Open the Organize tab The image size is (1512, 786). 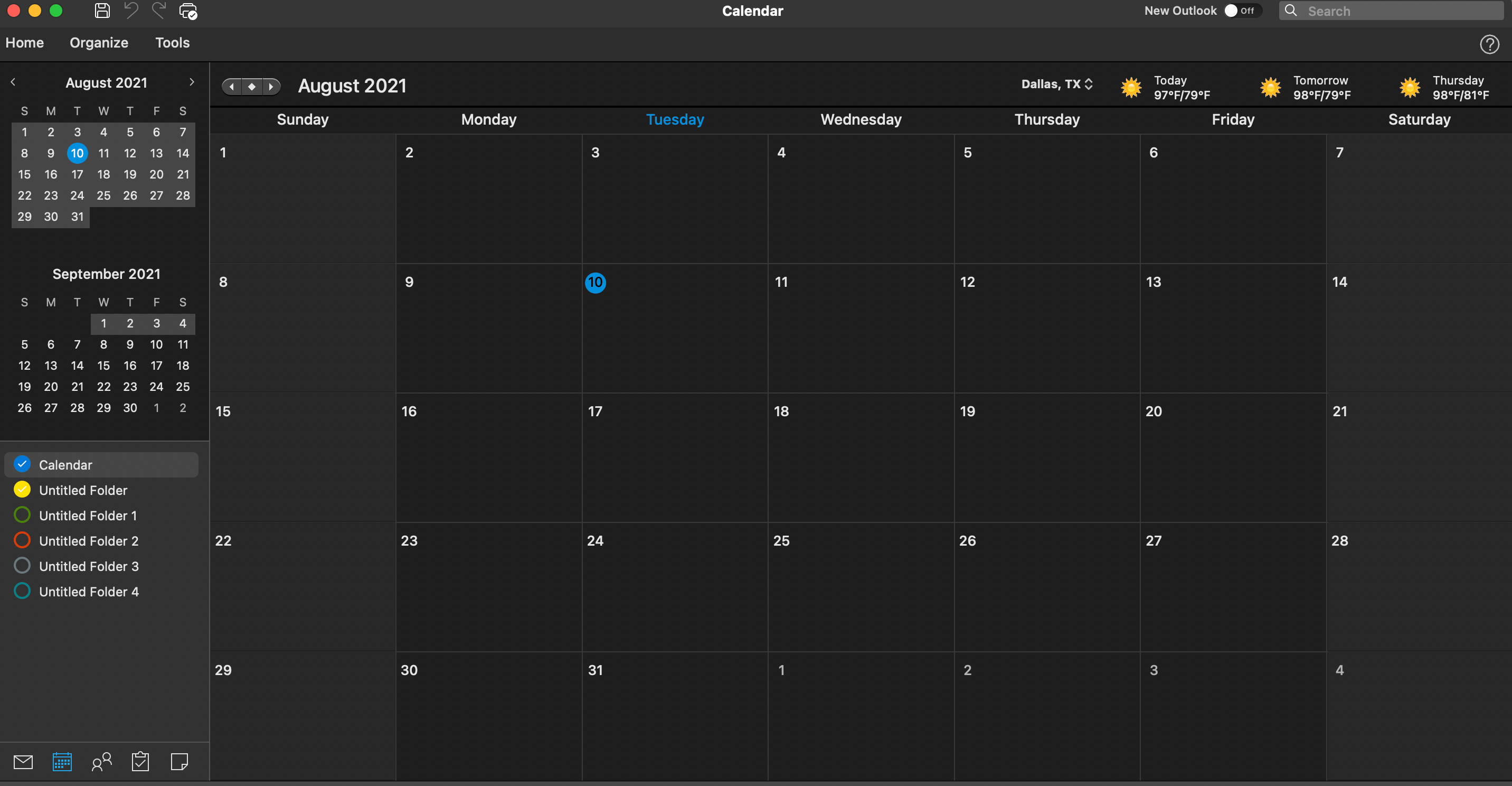click(99, 43)
